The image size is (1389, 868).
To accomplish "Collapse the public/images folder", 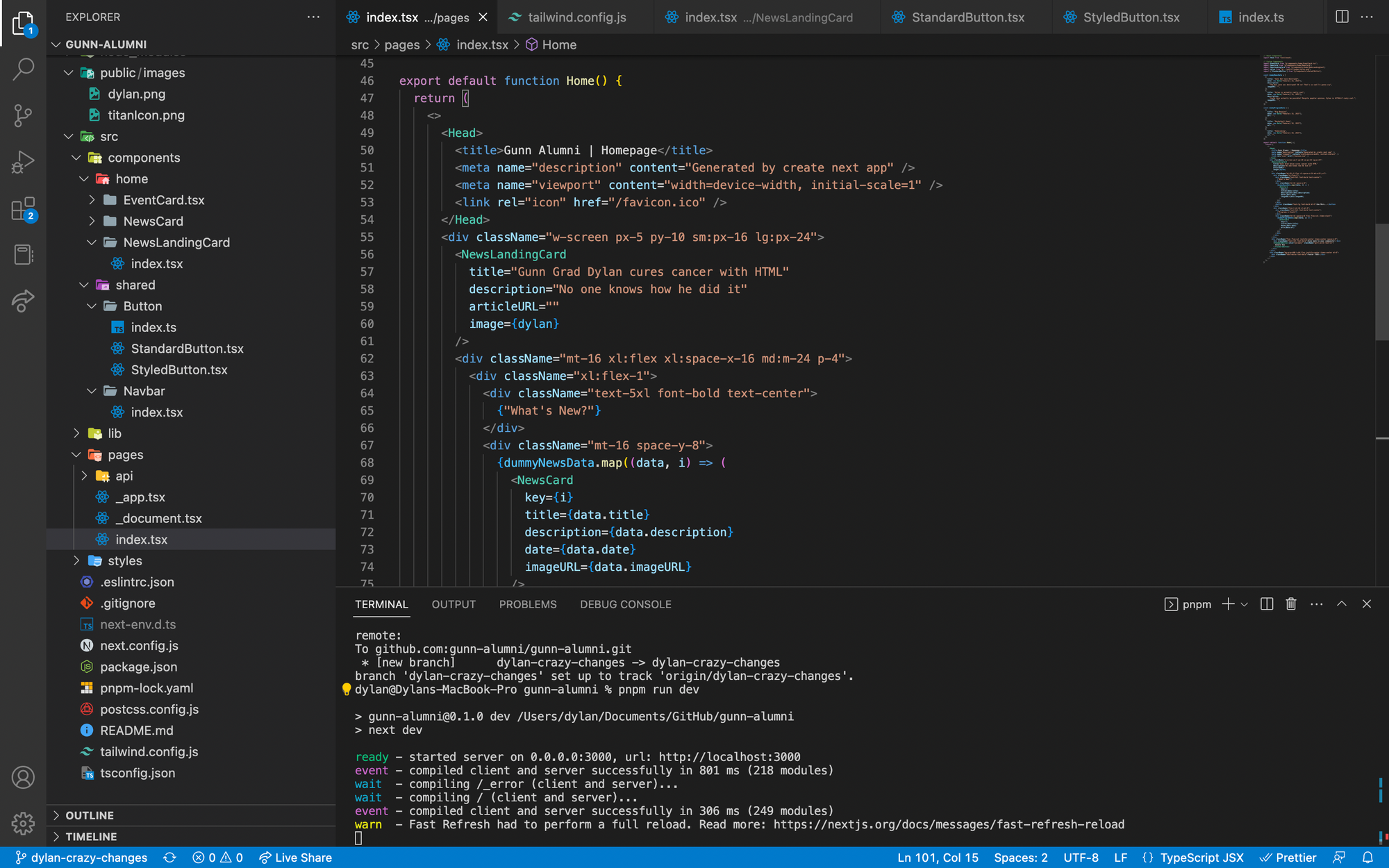I will (191, 73).
